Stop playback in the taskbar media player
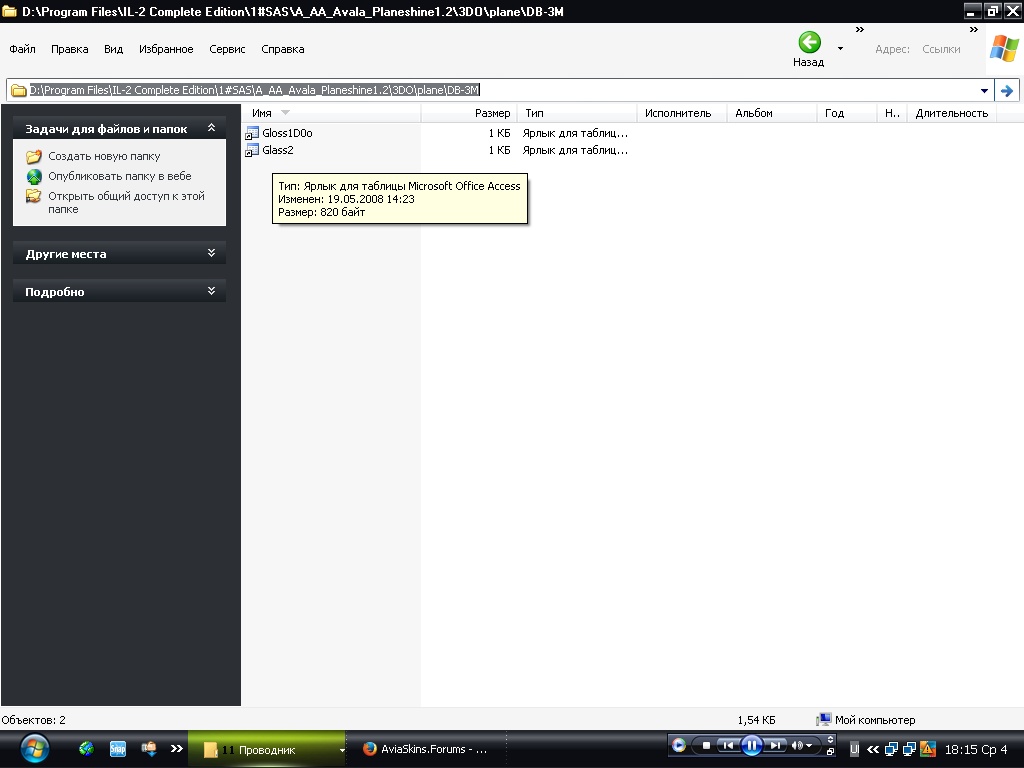The height and width of the screenshot is (768, 1024). coord(706,745)
